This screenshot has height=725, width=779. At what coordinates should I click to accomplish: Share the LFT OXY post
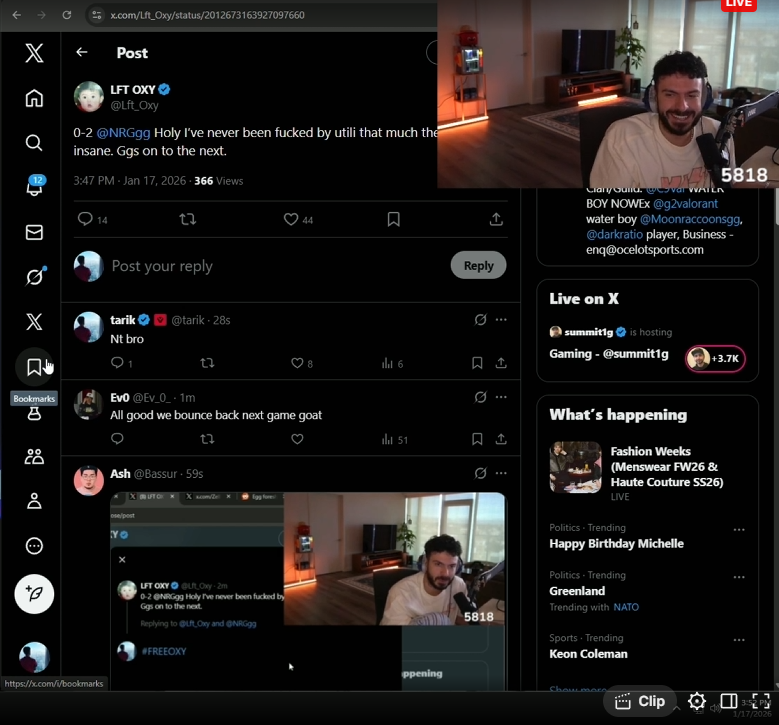(496, 219)
